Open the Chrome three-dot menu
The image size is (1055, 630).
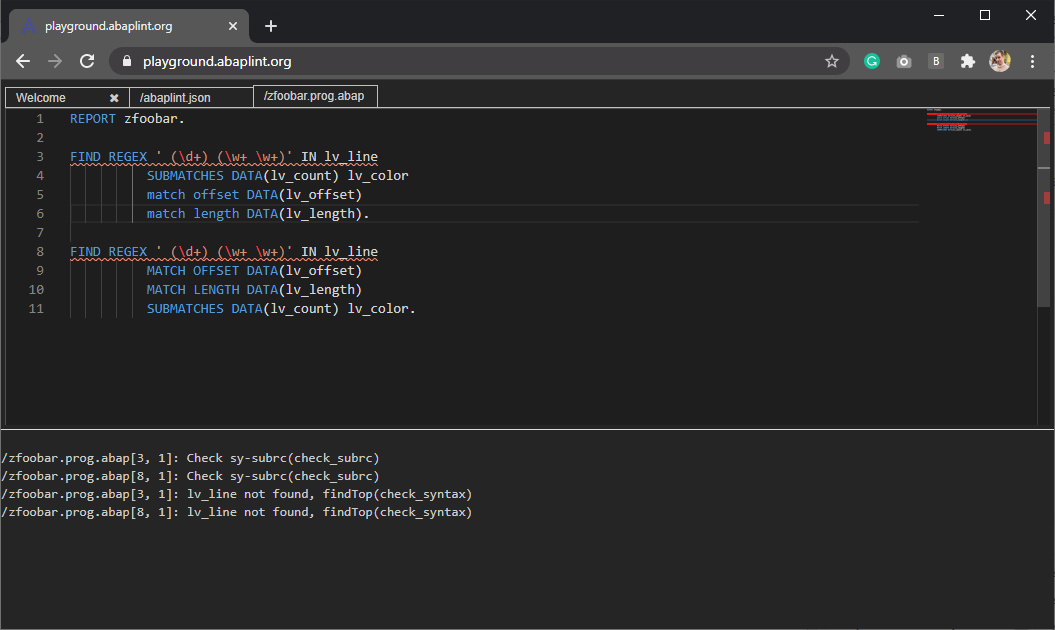(1032, 61)
